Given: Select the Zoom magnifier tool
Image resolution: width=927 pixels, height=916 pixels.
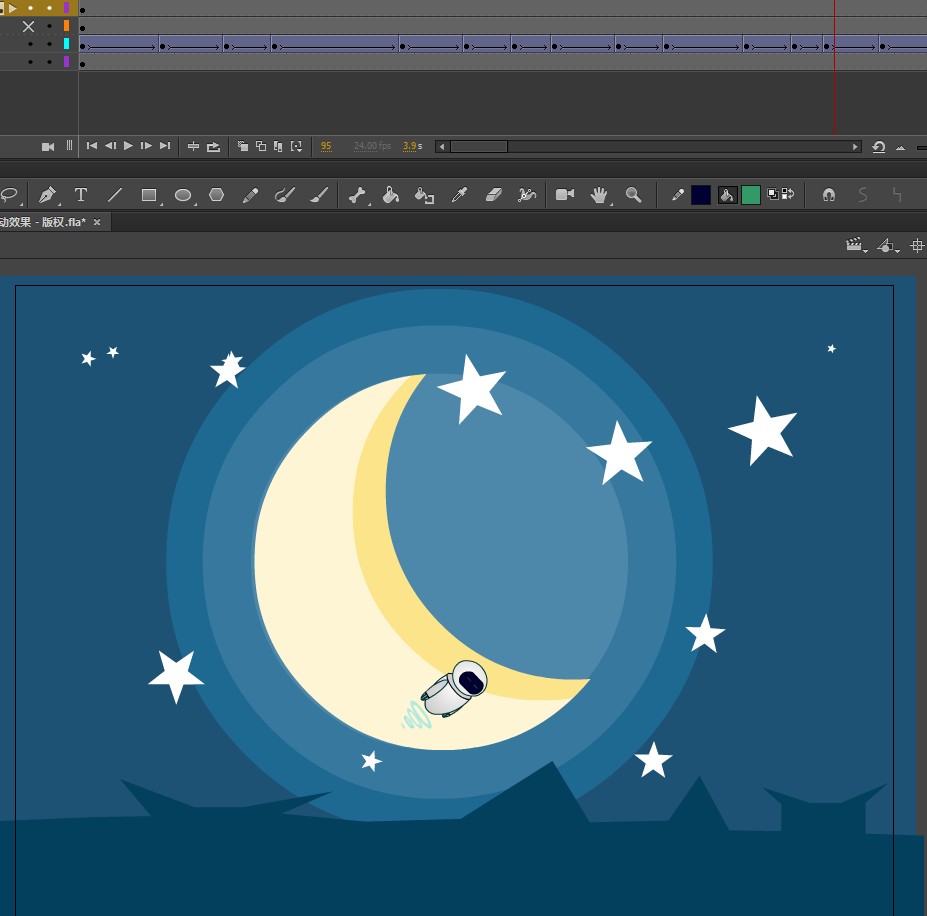Looking at the screenshot, I should (x=633, y=195).
